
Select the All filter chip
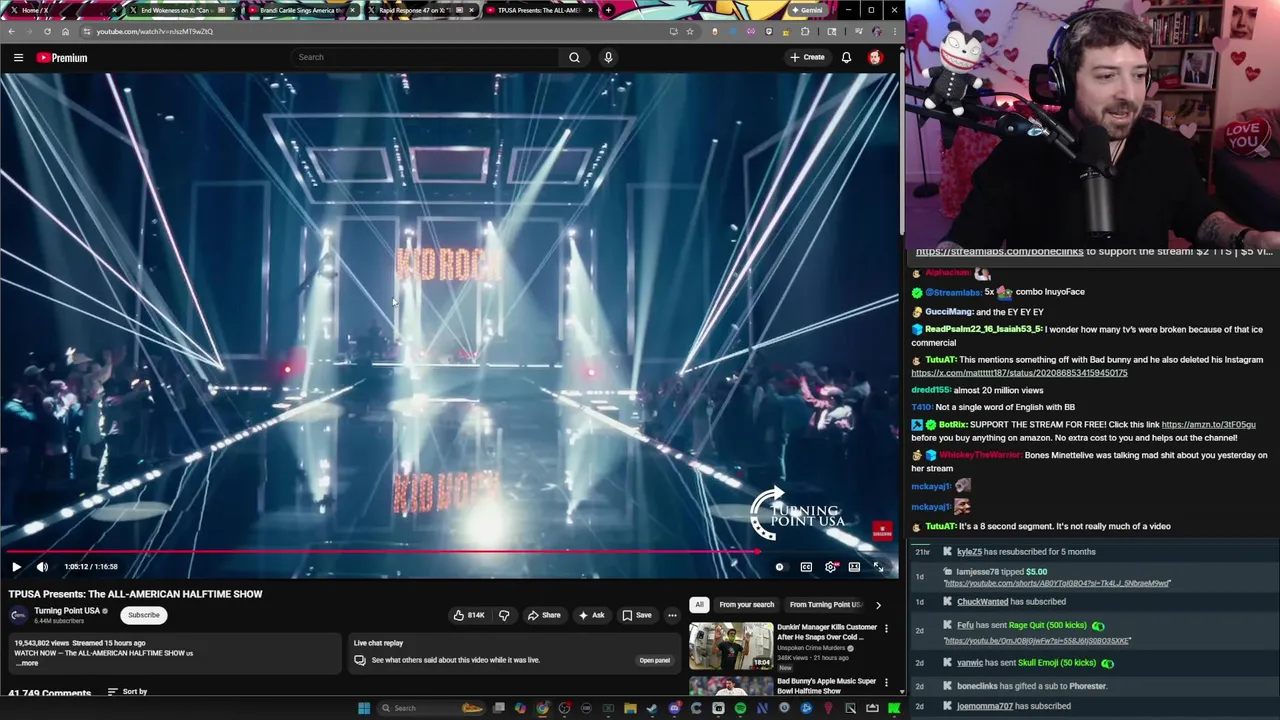(x=699, y=604)
